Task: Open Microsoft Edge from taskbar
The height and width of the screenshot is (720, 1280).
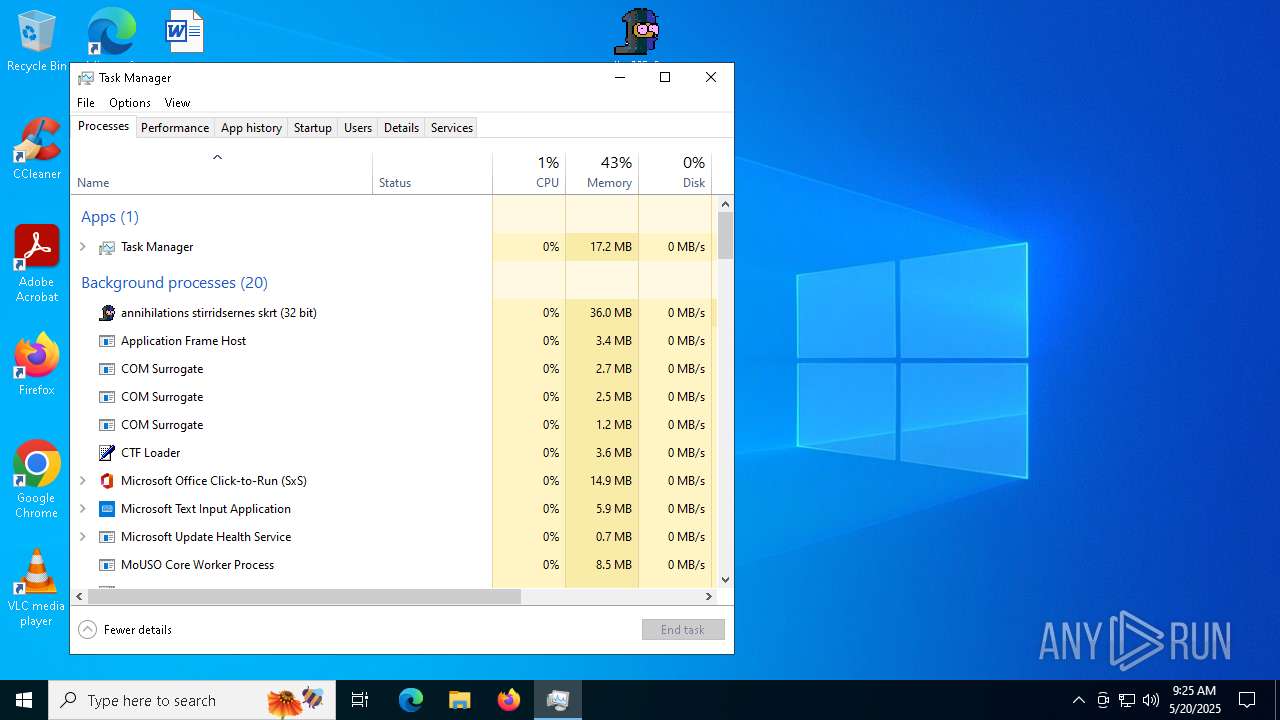Action: (411, 700)
